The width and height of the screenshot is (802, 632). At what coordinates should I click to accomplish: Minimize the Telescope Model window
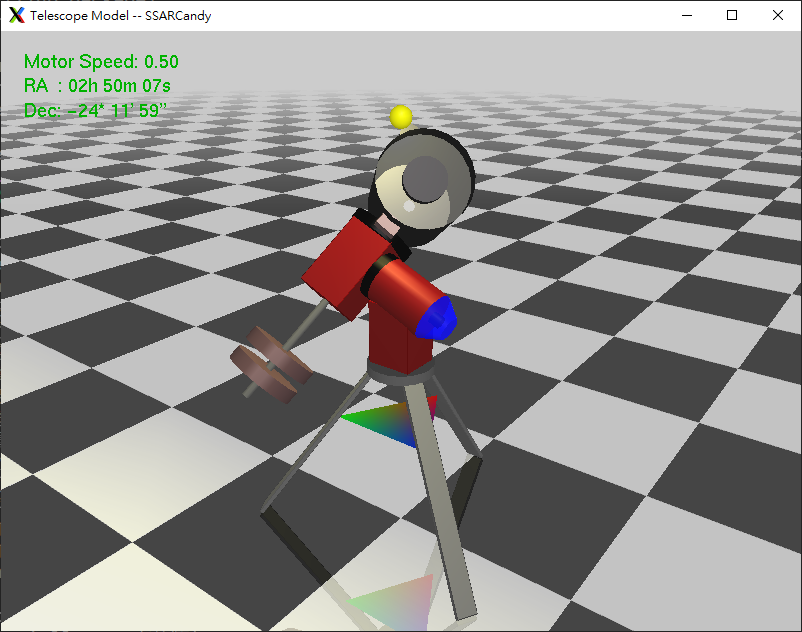pyautogui.click(x=687, y=15)
